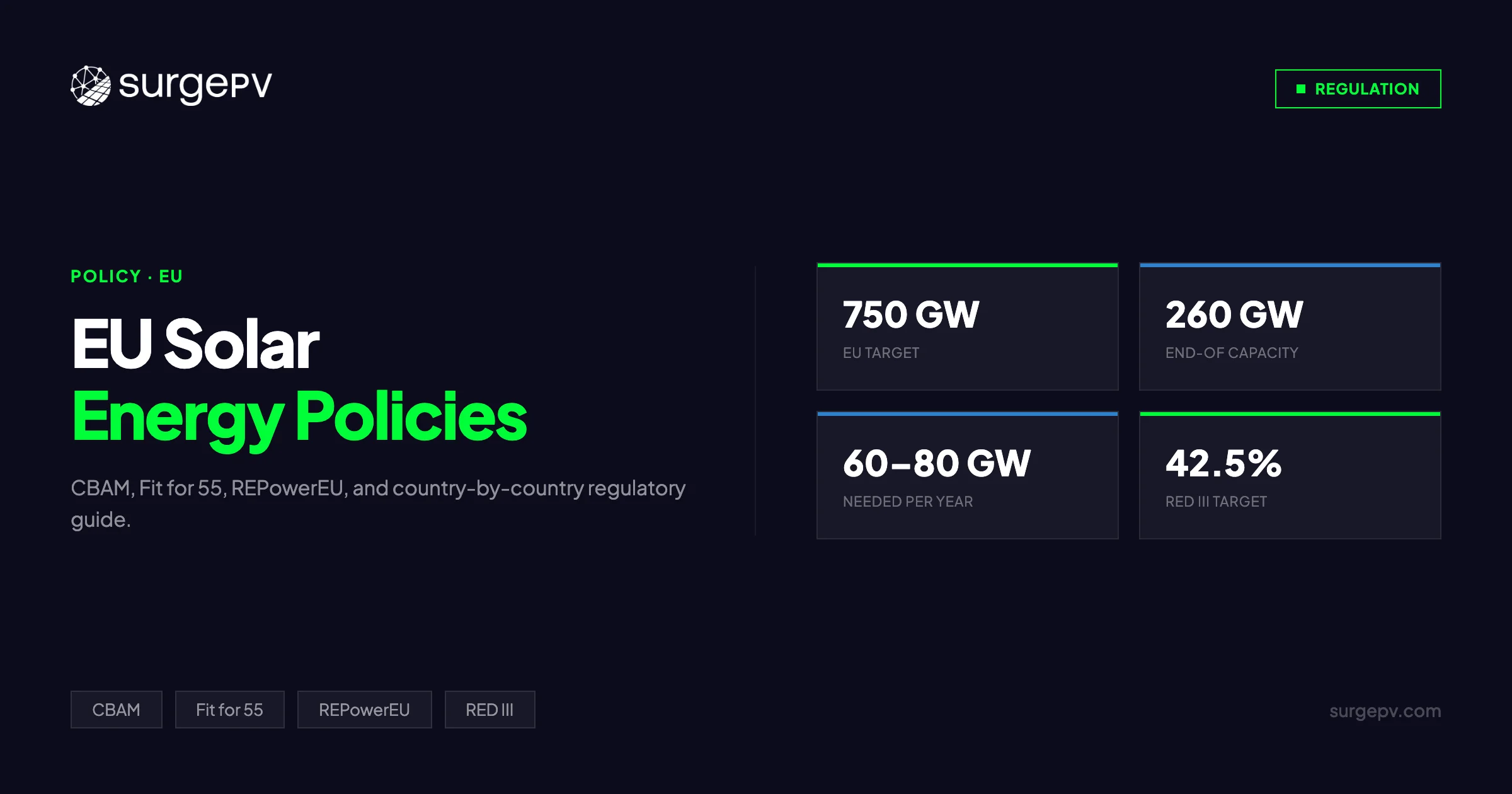Click the CBAM, Fit for 55 subtitle paragraph
The height and width of the screenshot is (794, 1512).
(x=377, y=503)
